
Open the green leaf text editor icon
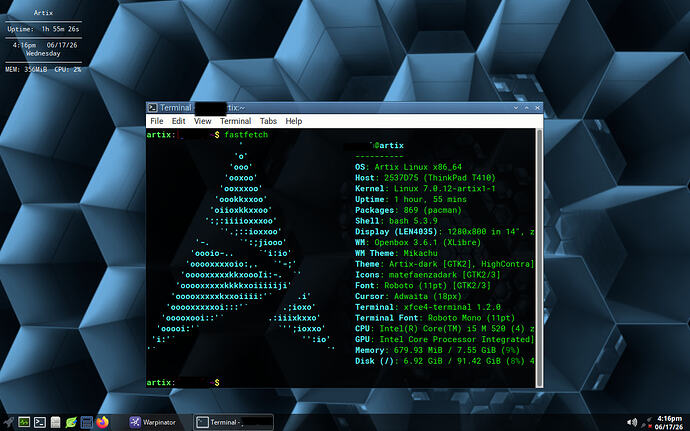pyautogui.click(x=71, y=422)
